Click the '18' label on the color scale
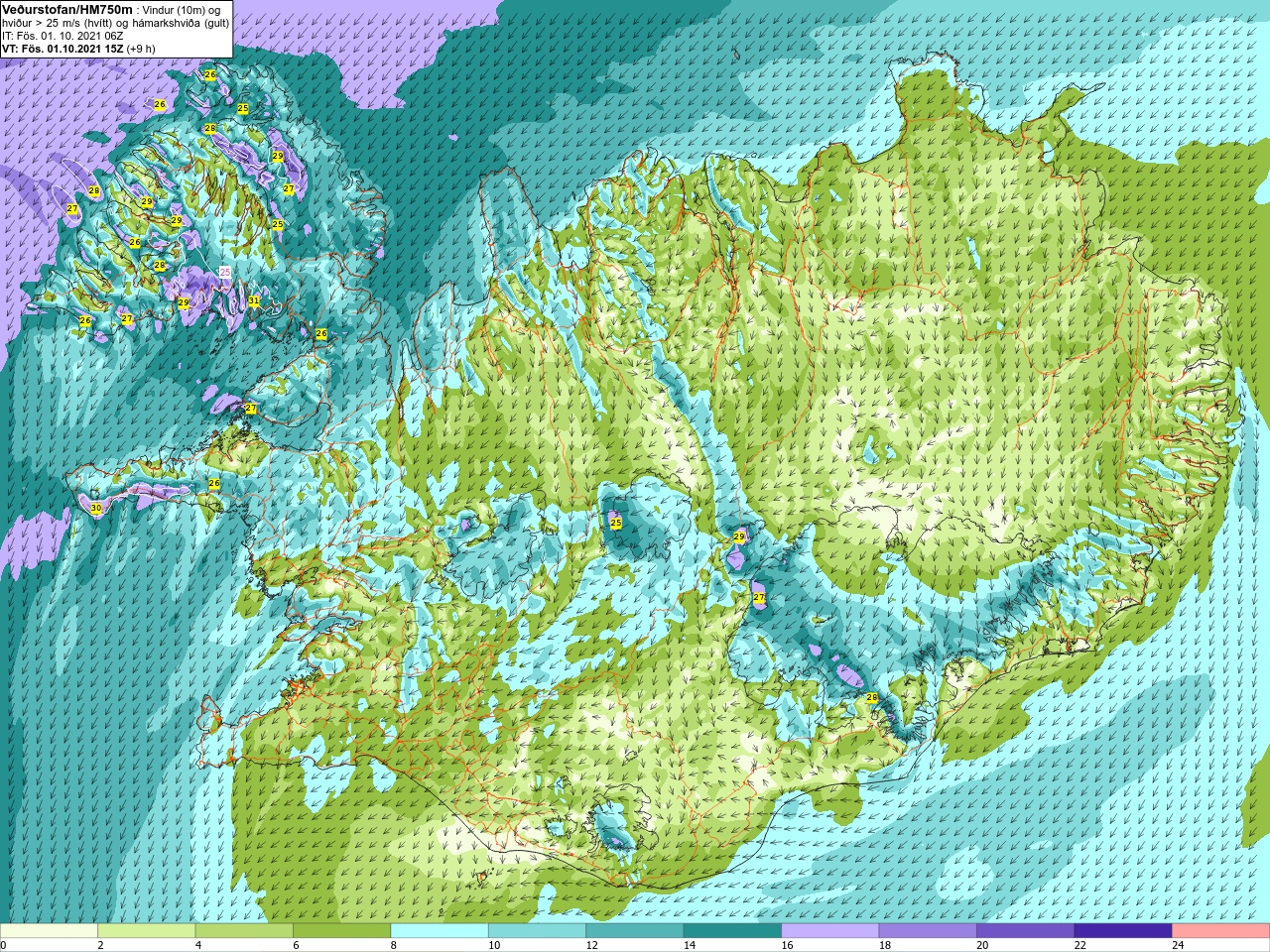The height and width of the screenshot is (952, 1270). click(x=884, y=945)
